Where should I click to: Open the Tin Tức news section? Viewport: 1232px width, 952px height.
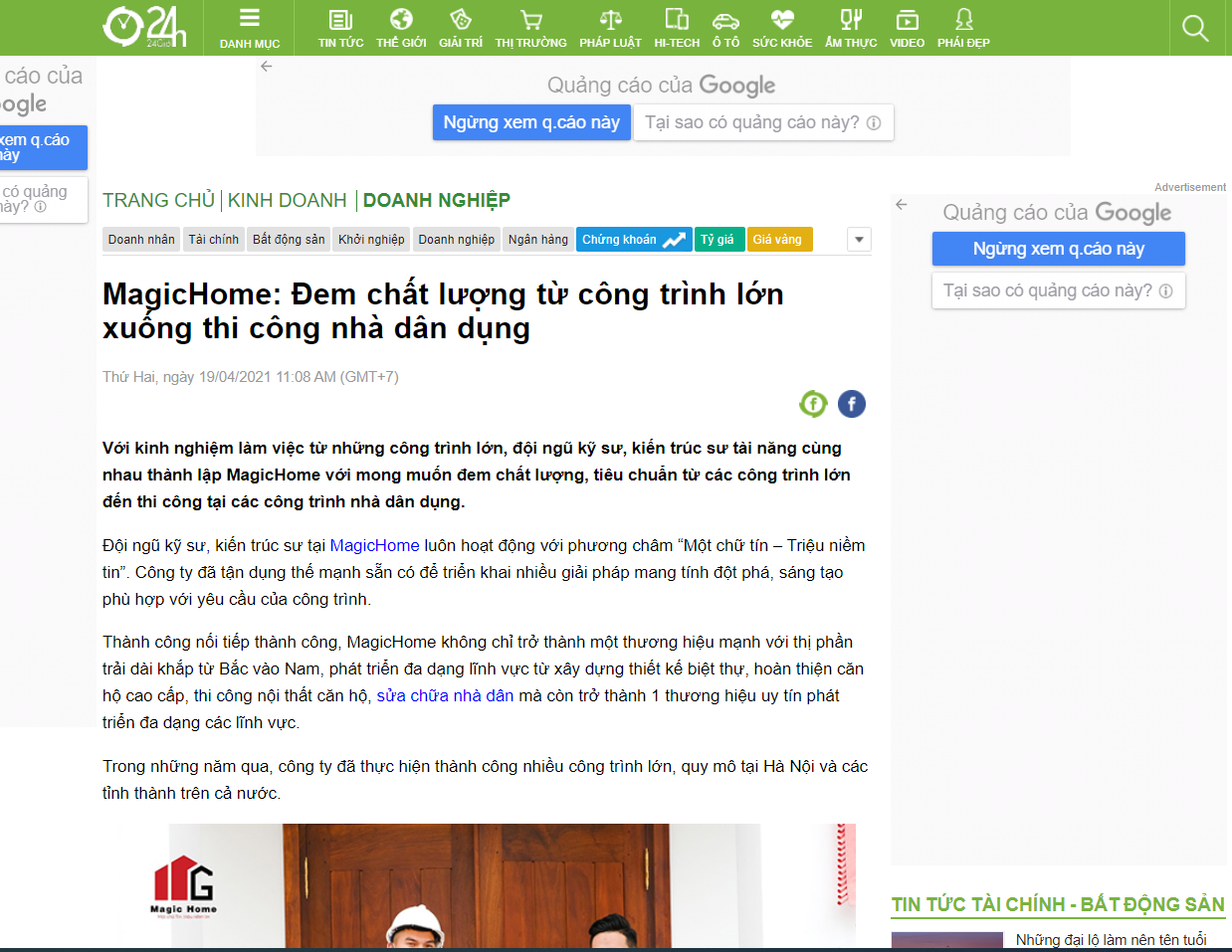(x=340, y=27)
